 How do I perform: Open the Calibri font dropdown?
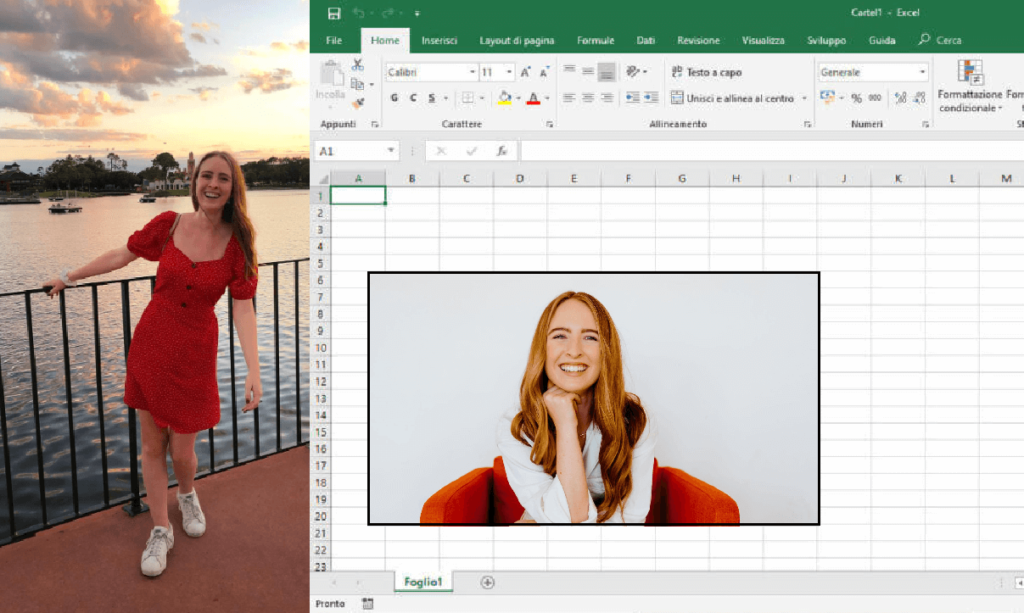click(x=475, y=71)
